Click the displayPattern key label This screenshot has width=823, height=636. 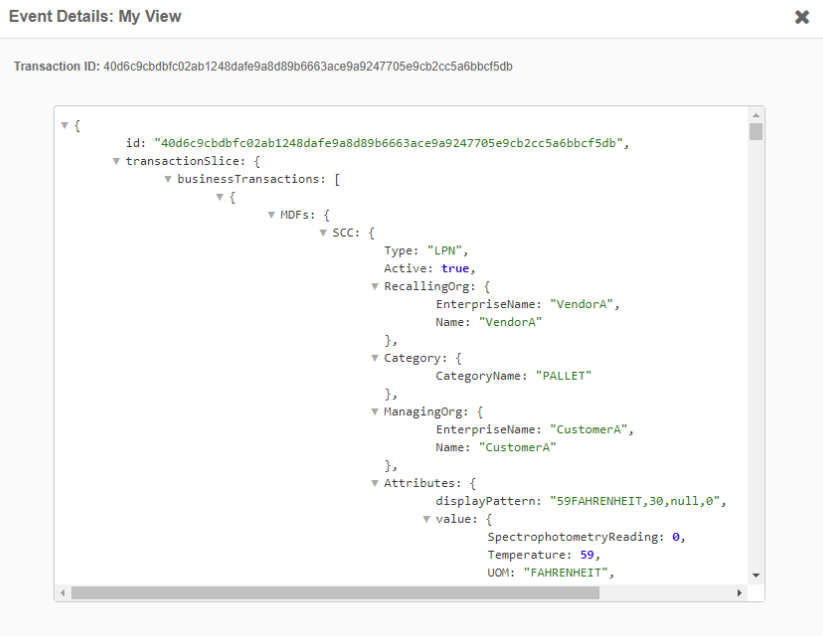coord(488,501)
